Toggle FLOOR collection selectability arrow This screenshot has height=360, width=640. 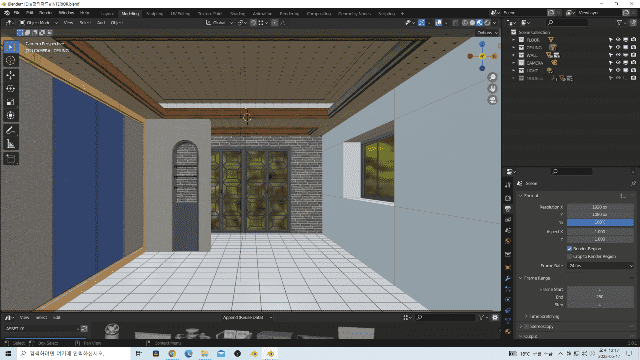[x=611, y=40]
